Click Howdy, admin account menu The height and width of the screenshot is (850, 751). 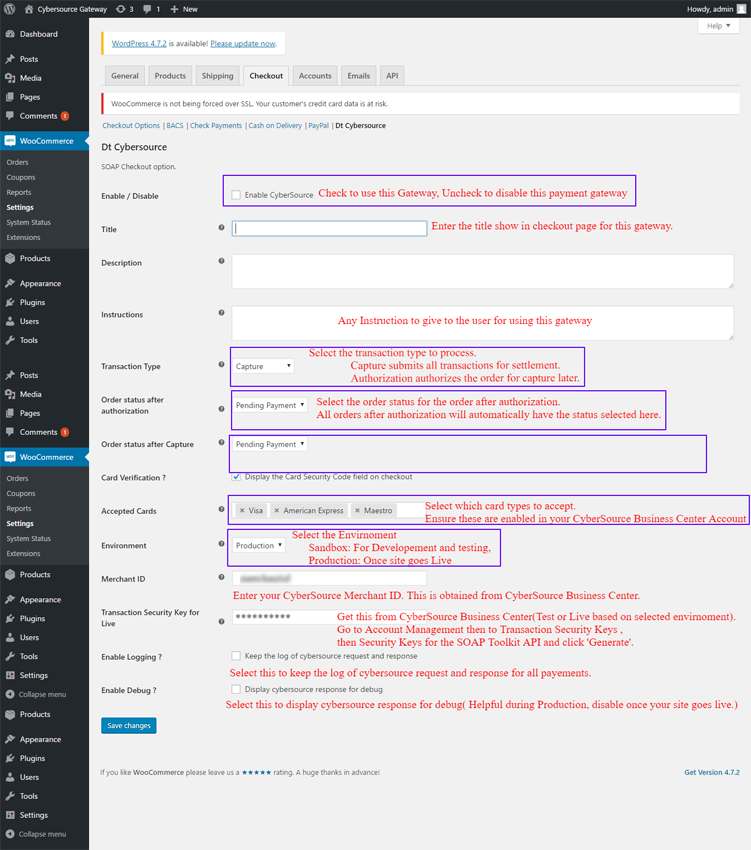(x=716, y=9)
